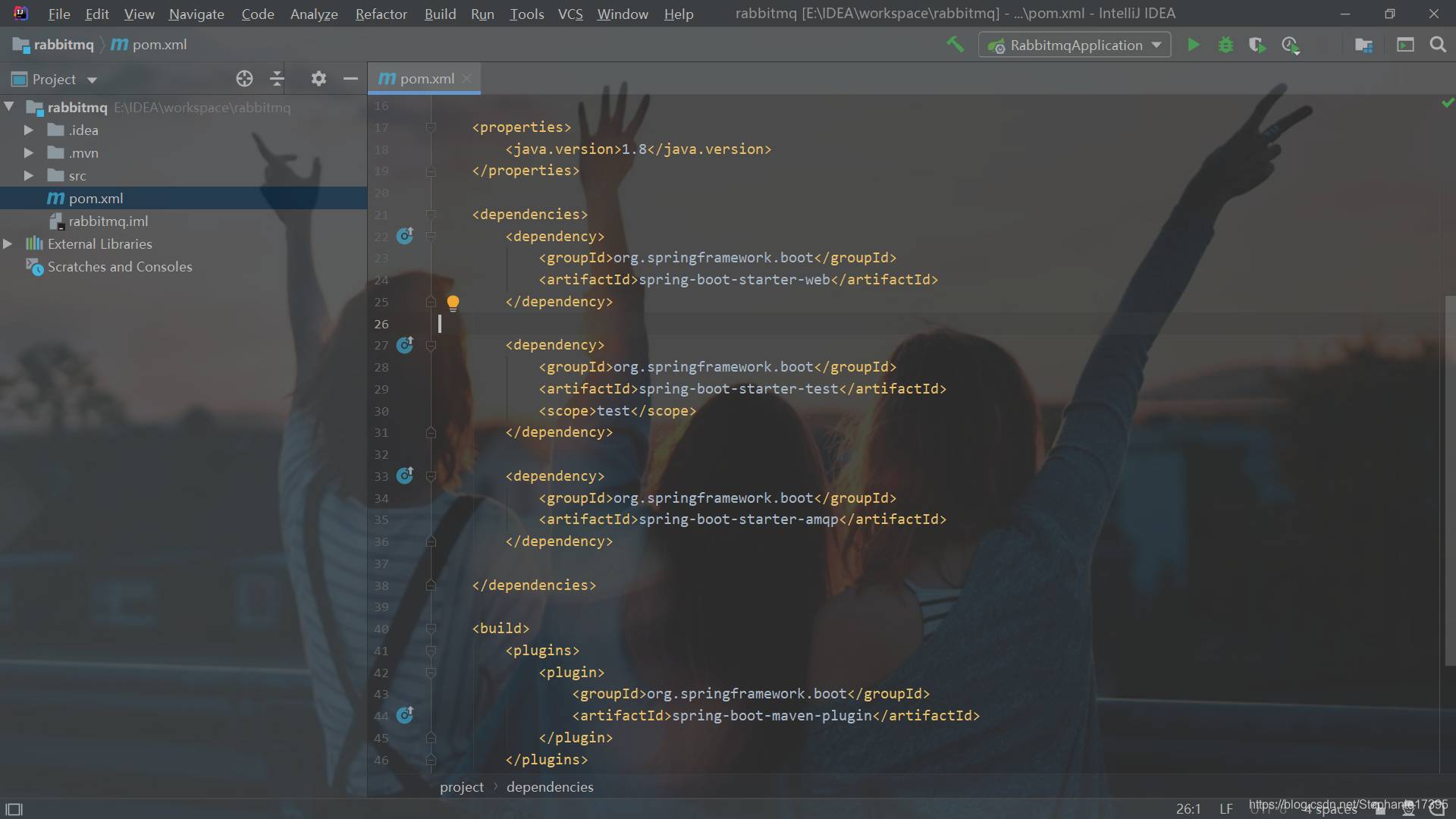
Task: Click yellow intention lightbulb on line 25
Action: coord(453,303)
